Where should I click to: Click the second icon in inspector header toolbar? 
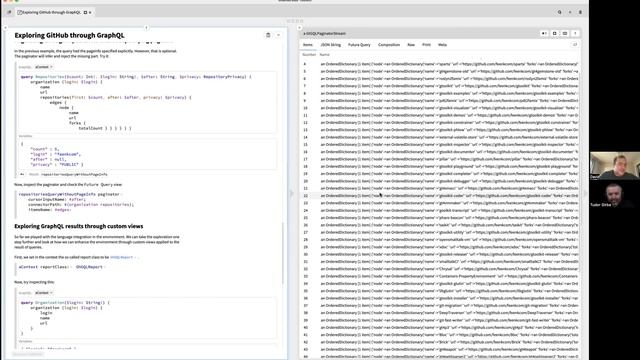click(554, 33)
